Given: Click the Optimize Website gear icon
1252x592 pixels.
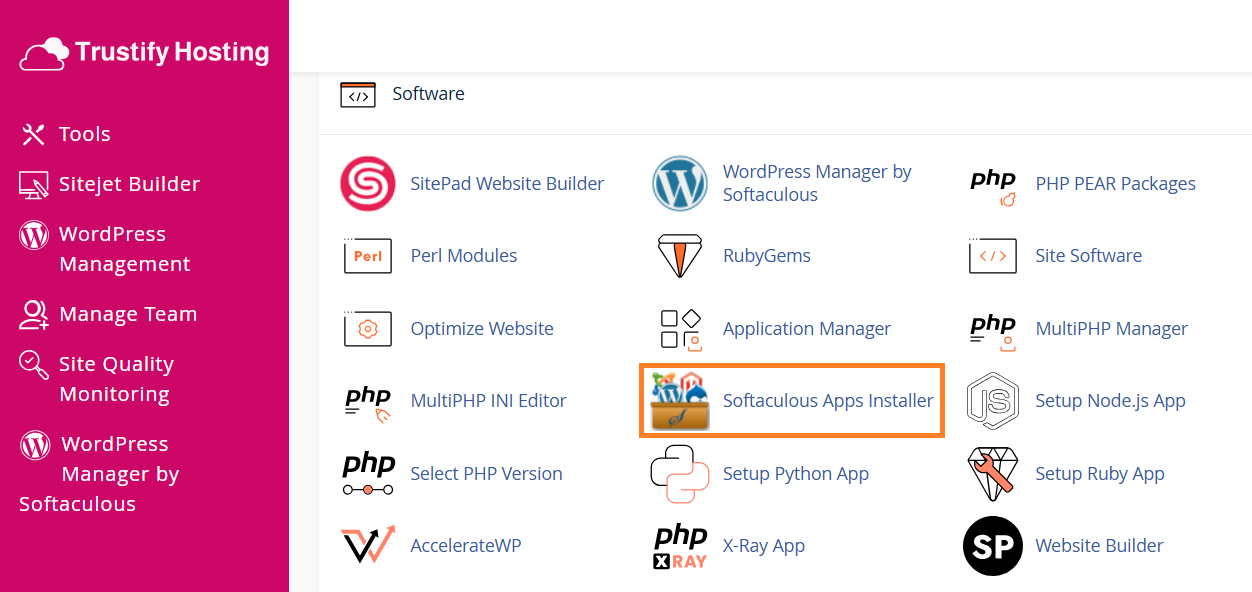Looking at the screenshot, I should (368, 328).
